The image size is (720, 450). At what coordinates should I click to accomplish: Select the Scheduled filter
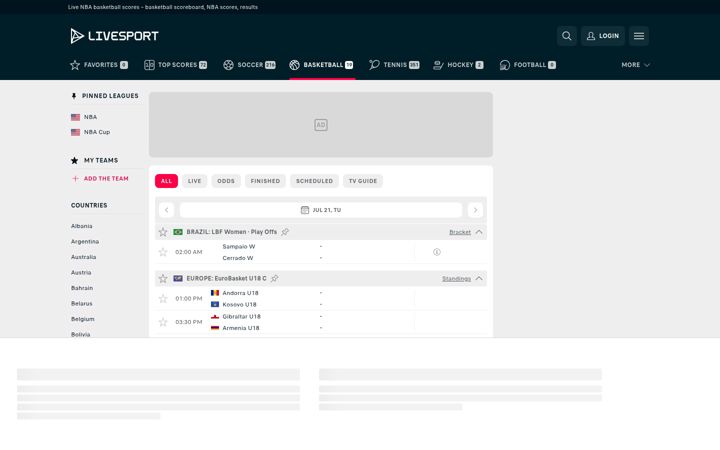pos(314,181)
